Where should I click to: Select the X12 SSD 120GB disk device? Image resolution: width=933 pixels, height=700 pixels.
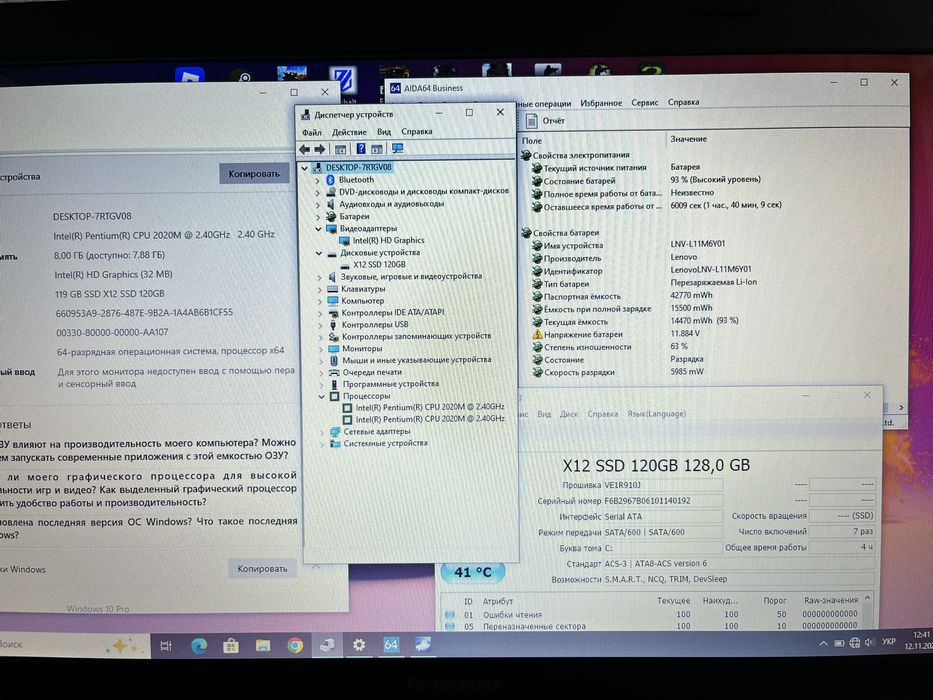379,264
